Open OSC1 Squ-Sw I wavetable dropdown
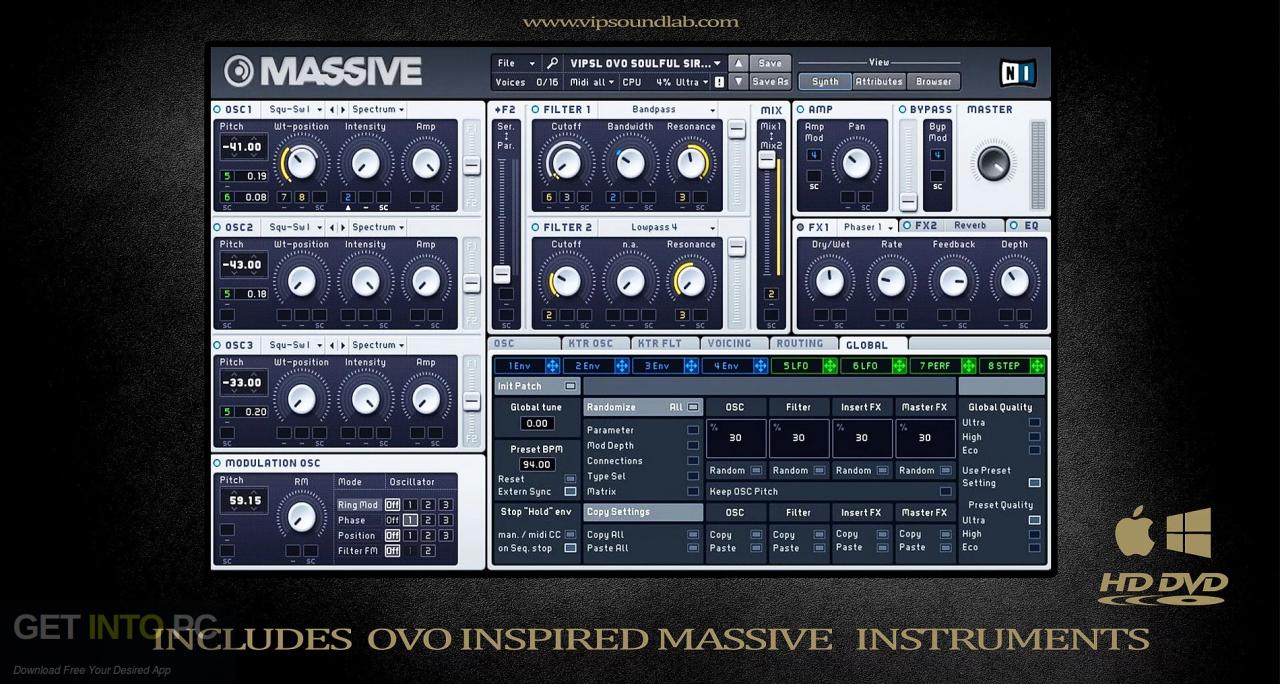The image size is (1280, 684). pos(296,109)
